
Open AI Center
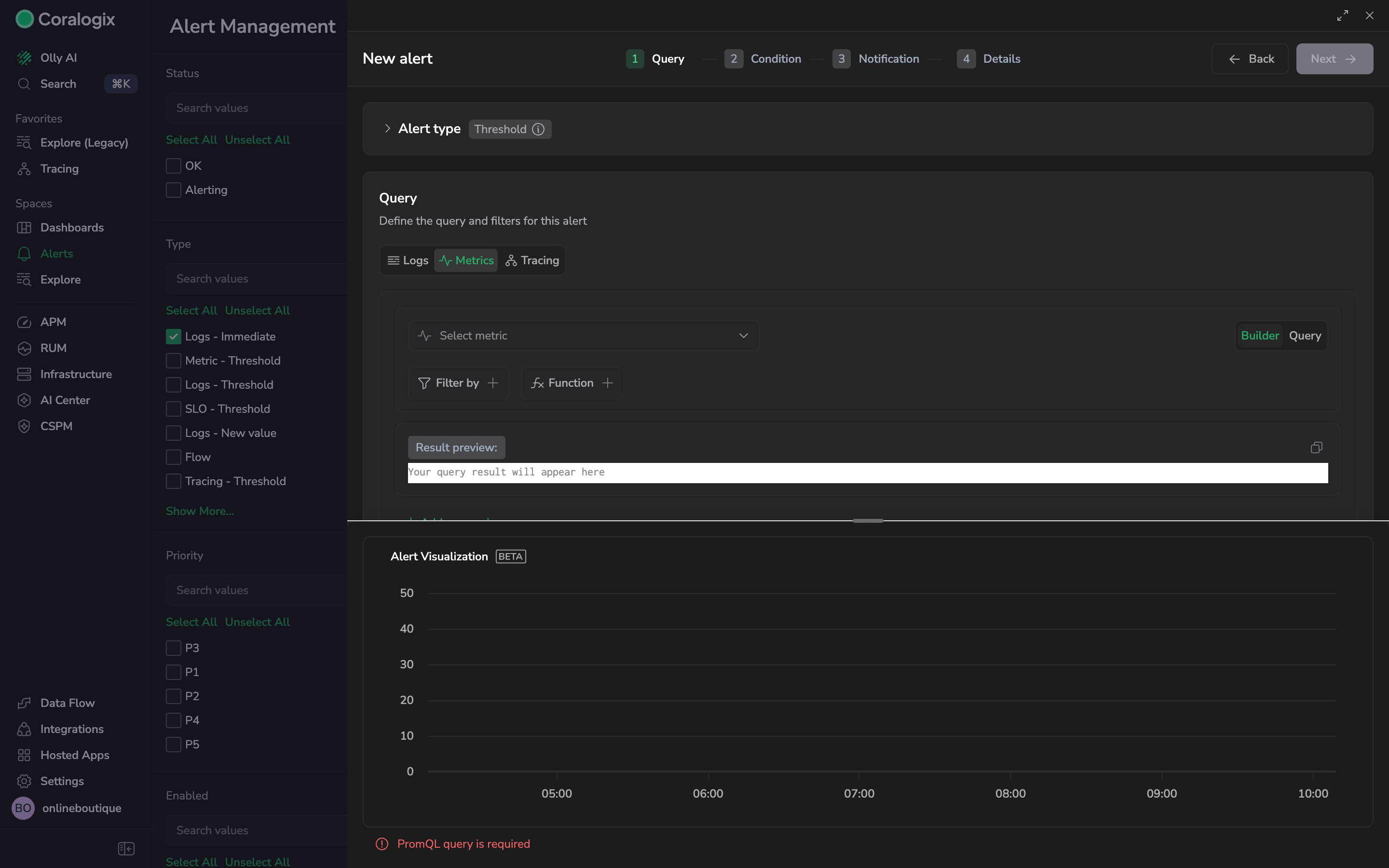65,400
